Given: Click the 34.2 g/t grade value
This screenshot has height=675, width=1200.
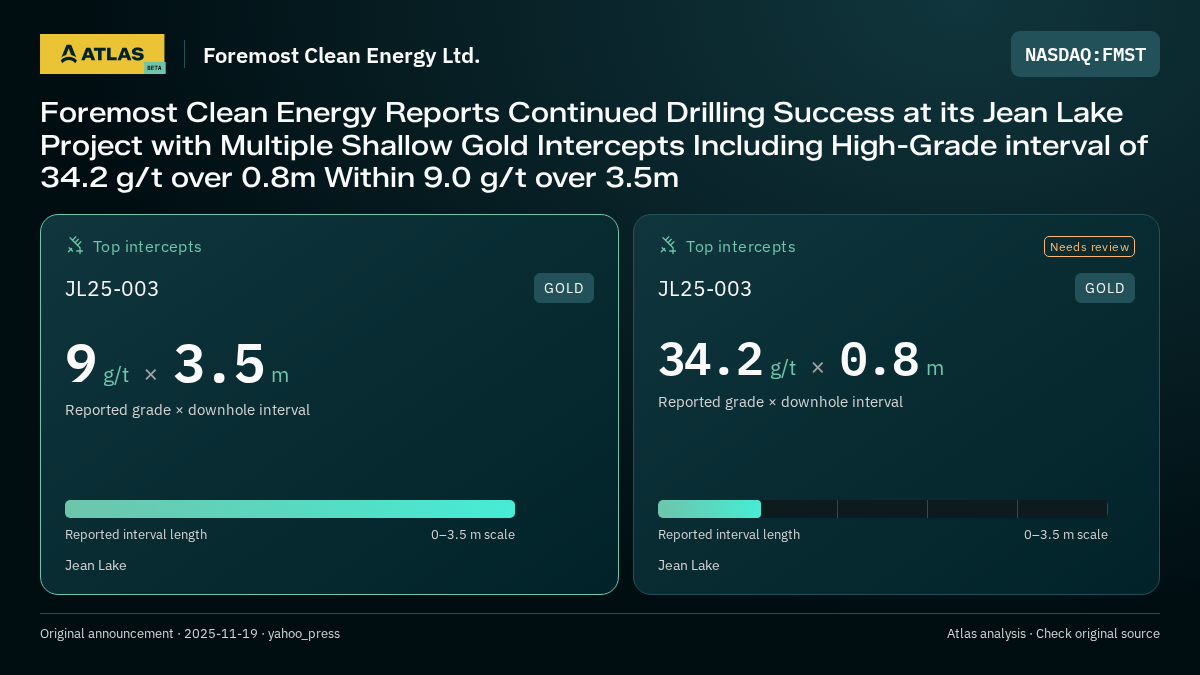Looking at the screenshot, I should 727,360.
